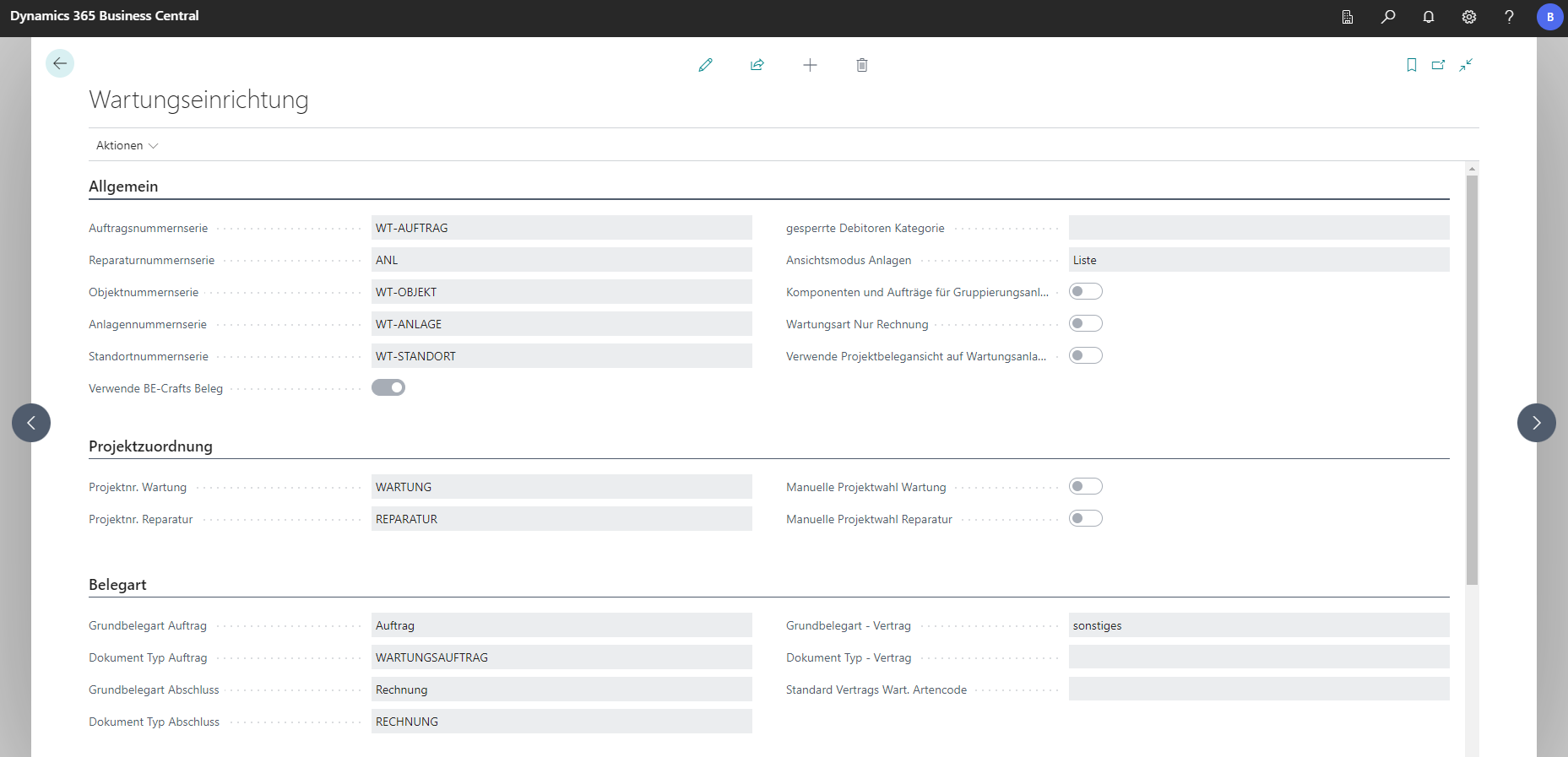Click the Wartungsart Nur Rechnung label

click(x=857, y=324)
